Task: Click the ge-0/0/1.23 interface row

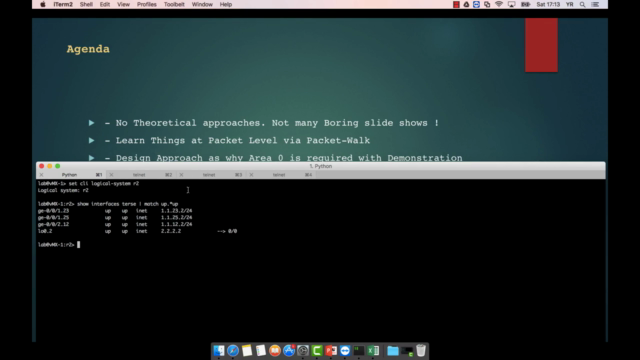Action: click(x=115, y=211)
